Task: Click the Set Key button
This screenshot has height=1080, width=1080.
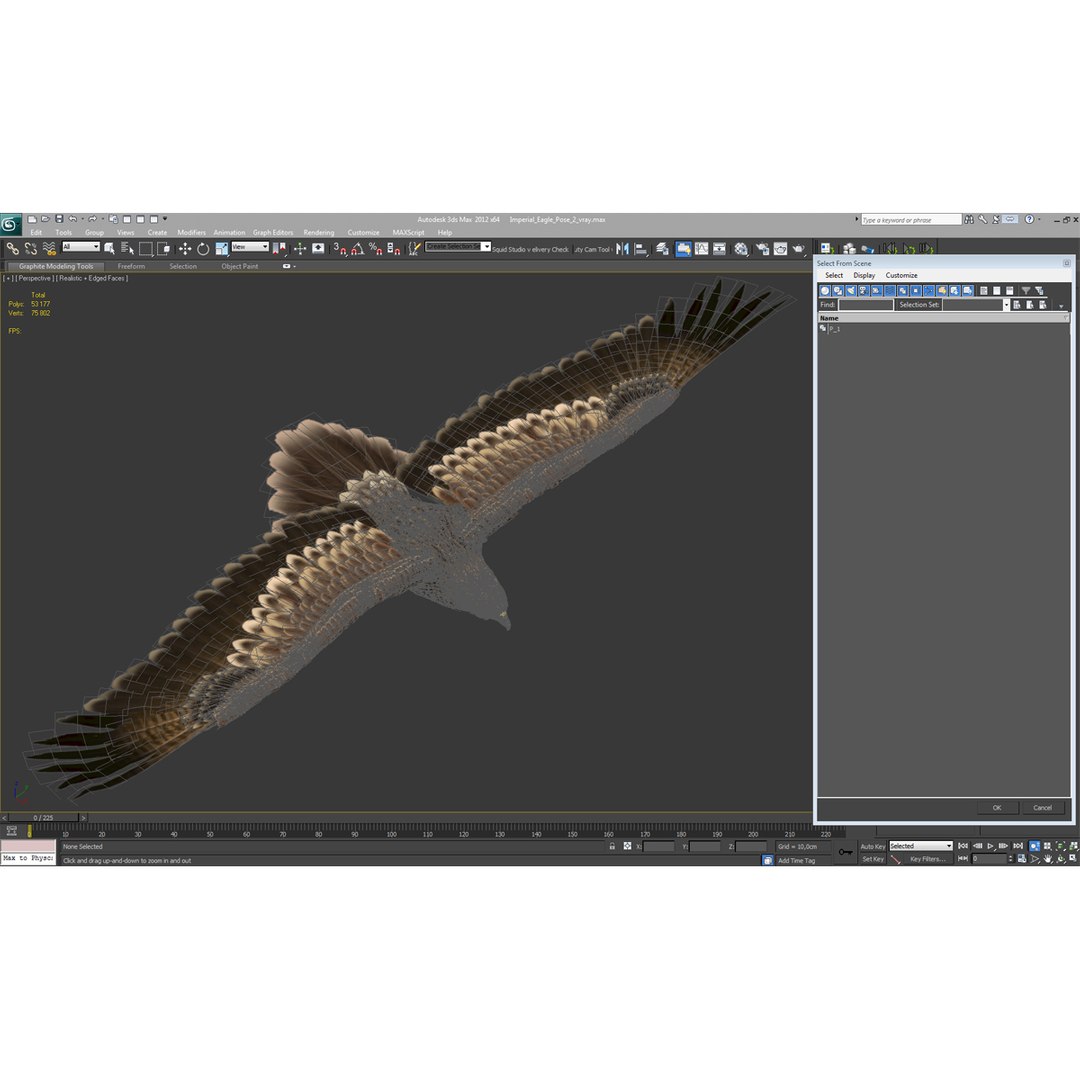Action: click(x=873, y=859)
